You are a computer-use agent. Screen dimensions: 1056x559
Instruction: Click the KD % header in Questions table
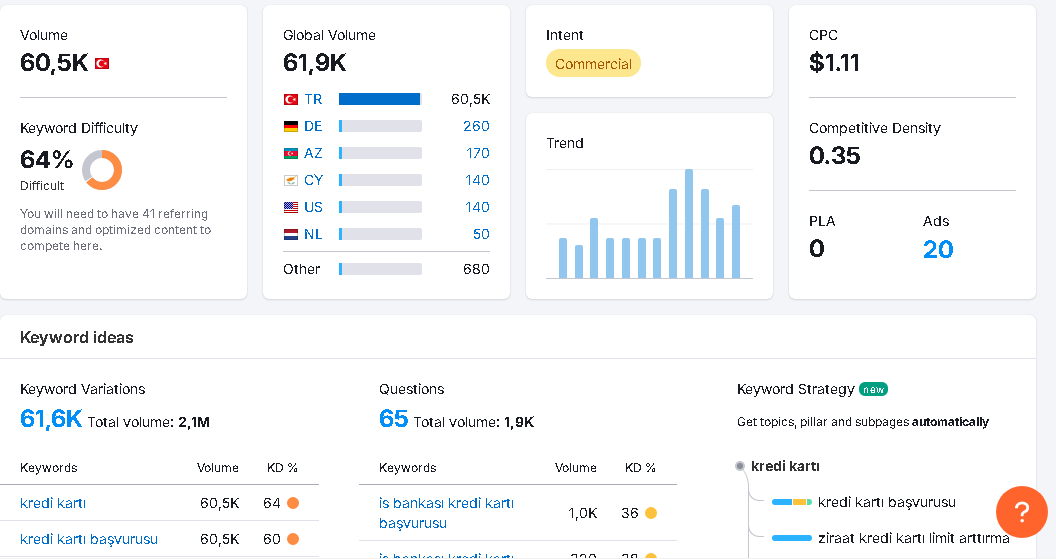point(640,467)
